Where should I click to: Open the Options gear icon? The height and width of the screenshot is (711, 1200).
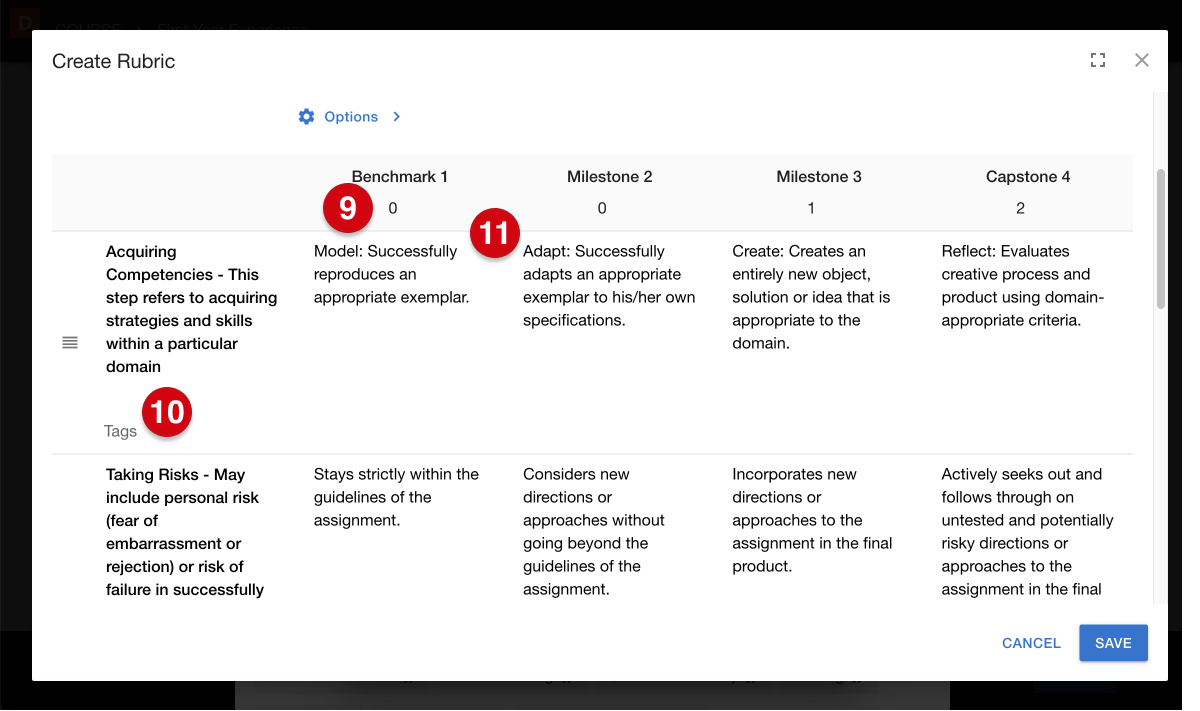point(306,117)
